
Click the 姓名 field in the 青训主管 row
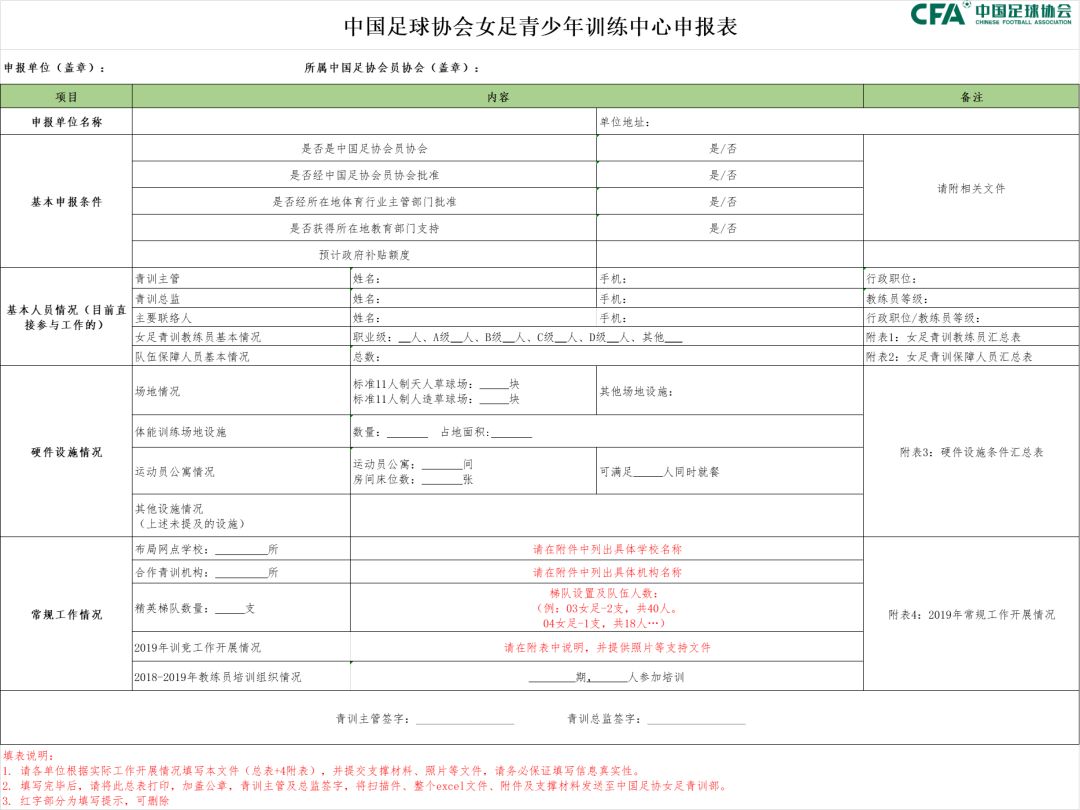(474, 279)
